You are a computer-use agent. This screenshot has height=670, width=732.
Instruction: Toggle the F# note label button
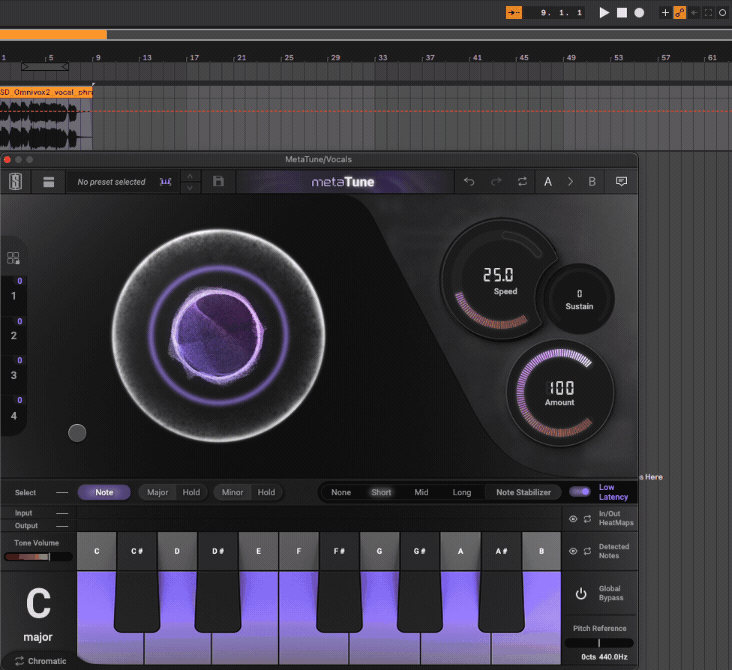pos(339,551)
